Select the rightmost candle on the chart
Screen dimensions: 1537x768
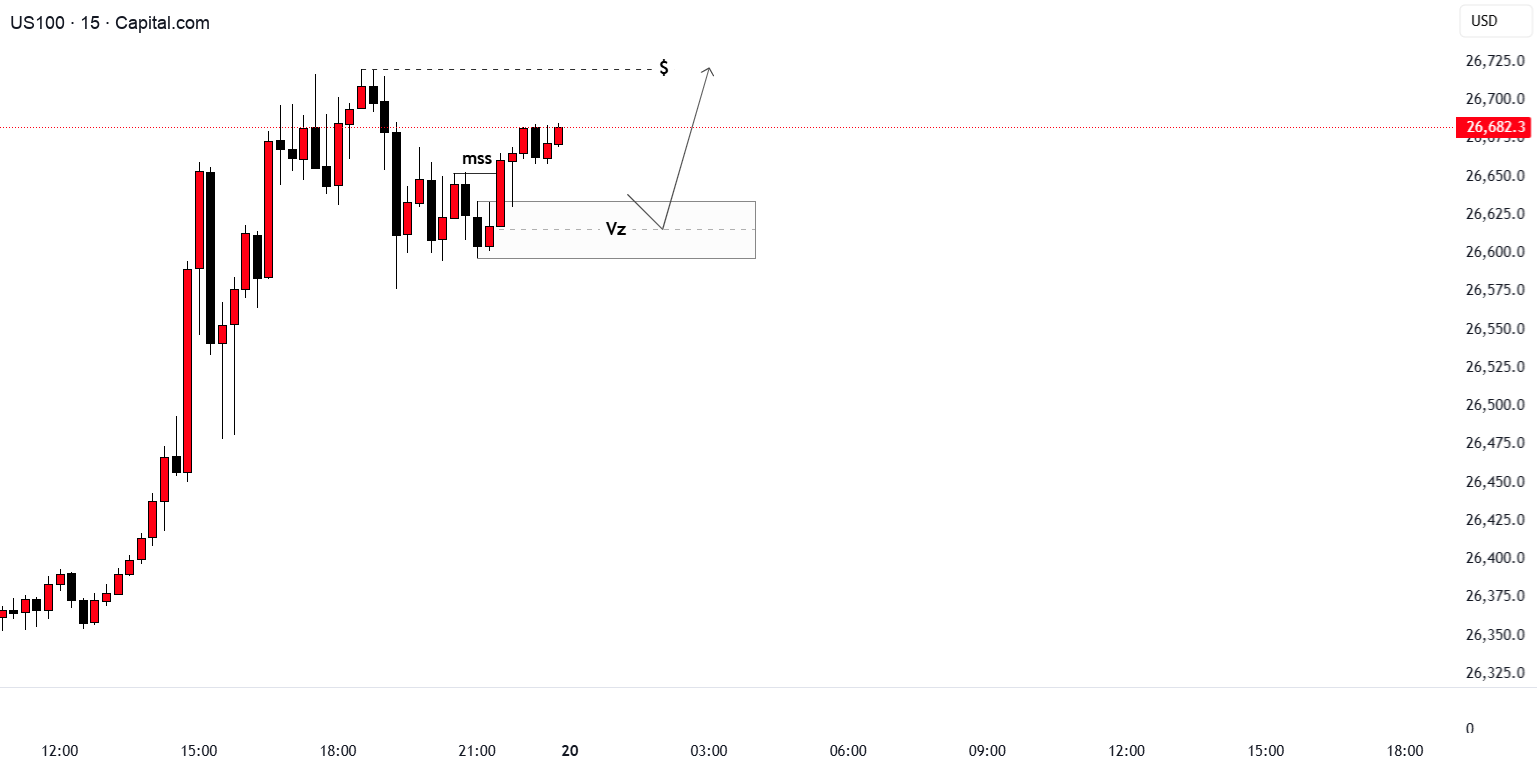tap(559, 135)
